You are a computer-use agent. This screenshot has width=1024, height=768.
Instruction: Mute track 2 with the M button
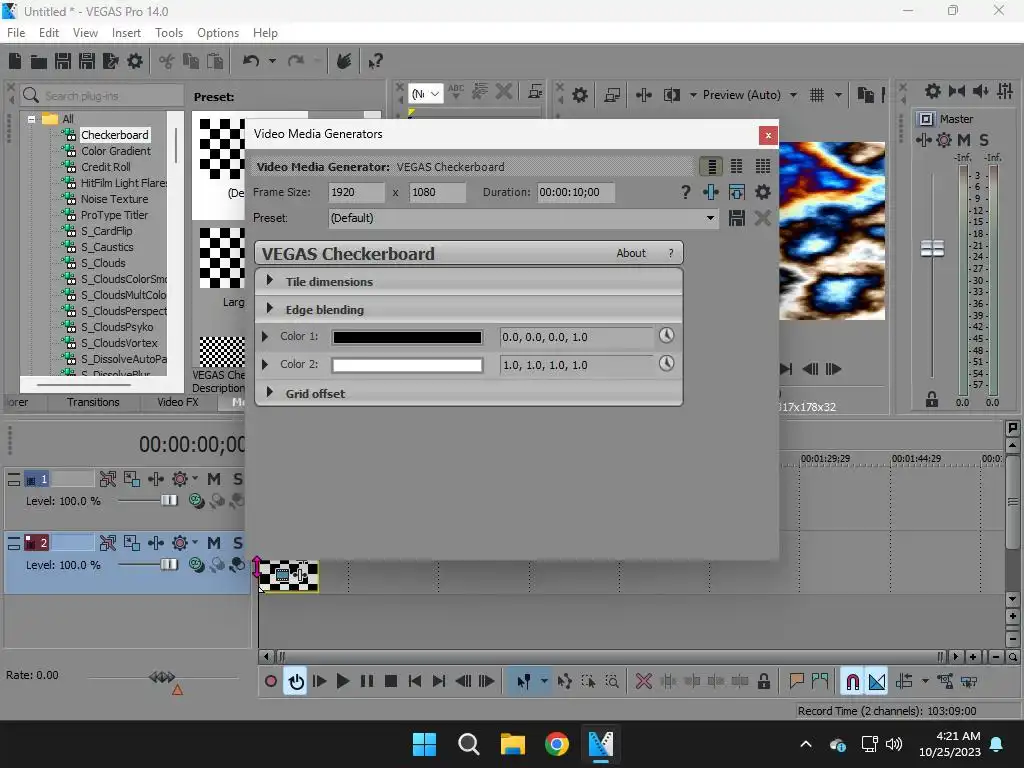pyautogui.click(x=214, y=543)
